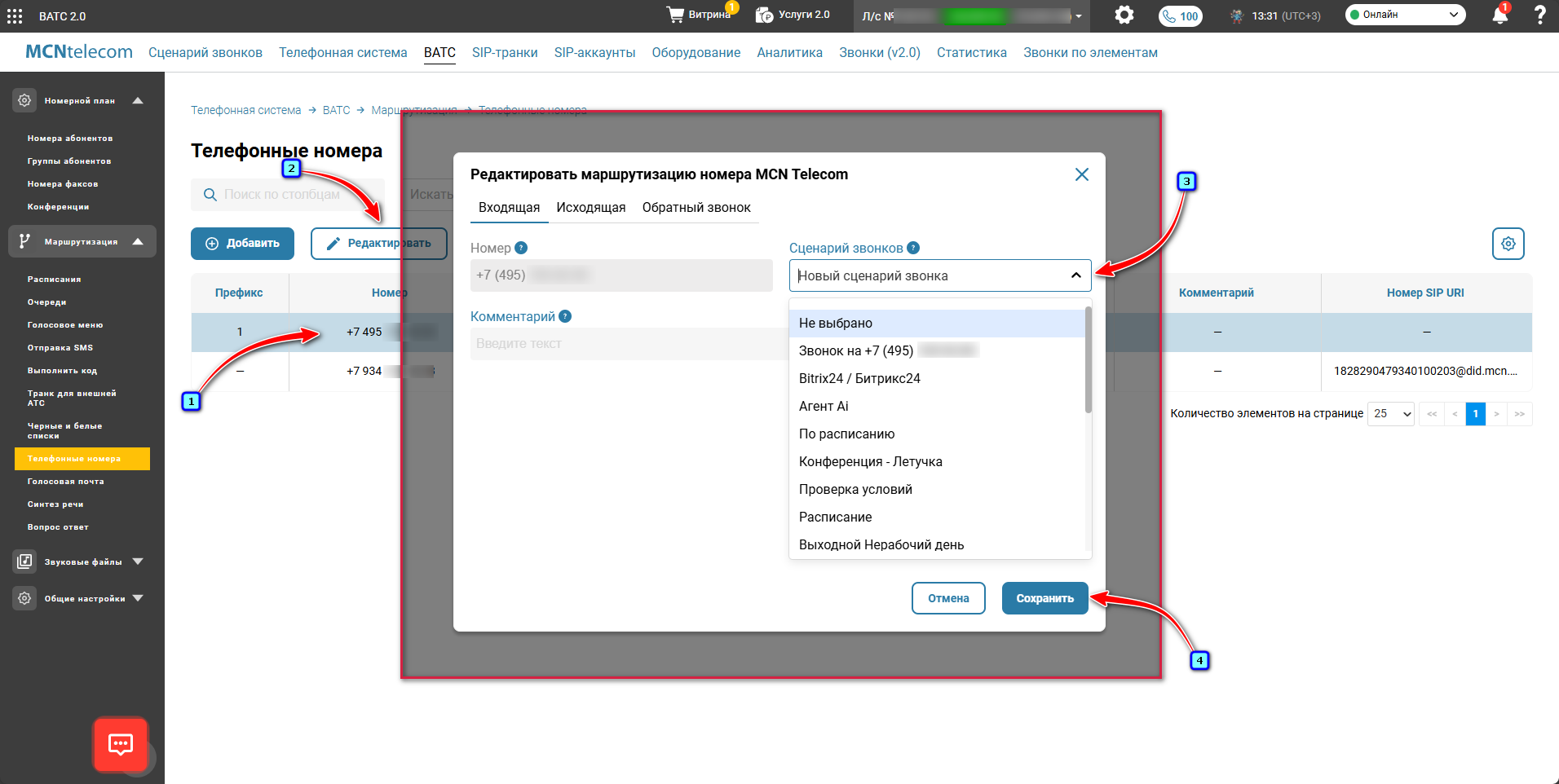Click the Добавить button
1559x784 pixels.
coord(242,244)
